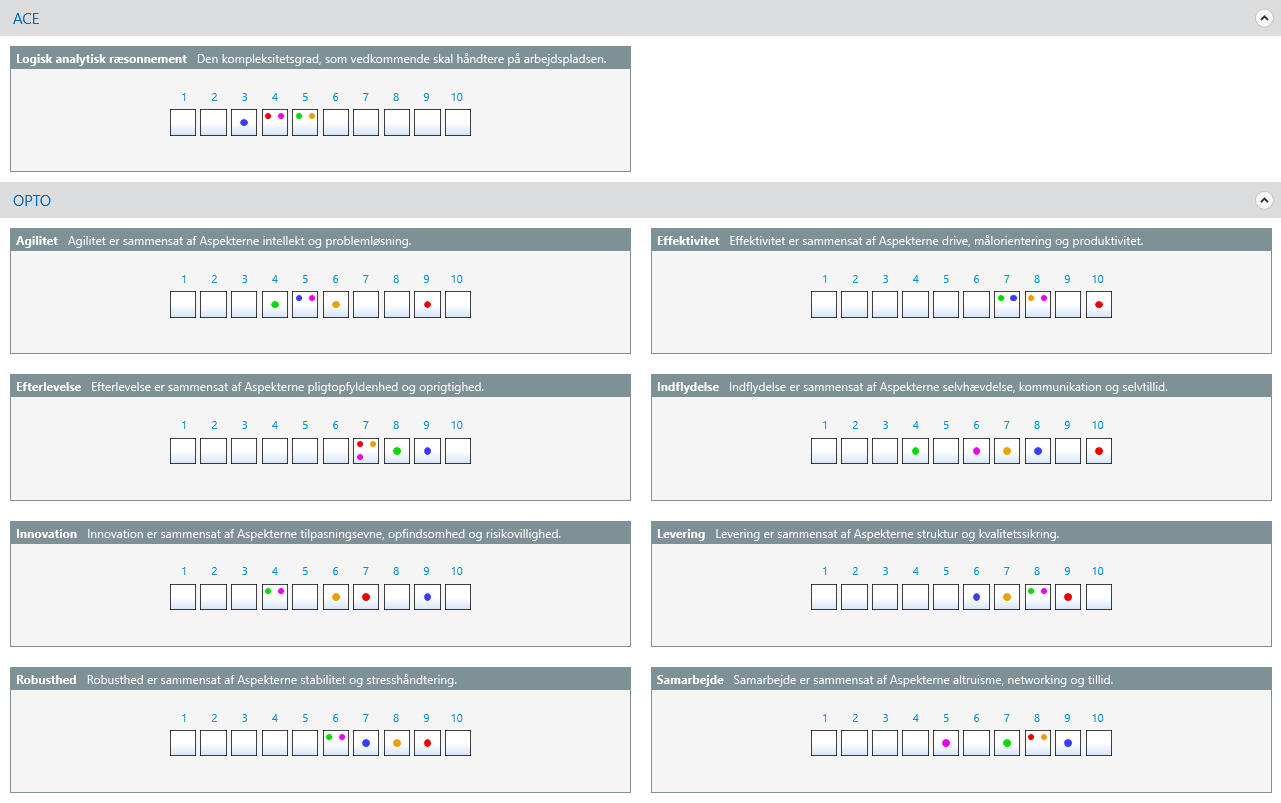The image size is (1281, 803).
Task: Select empty score box 10 in Levering
Action: click(x=1099, y=597)
